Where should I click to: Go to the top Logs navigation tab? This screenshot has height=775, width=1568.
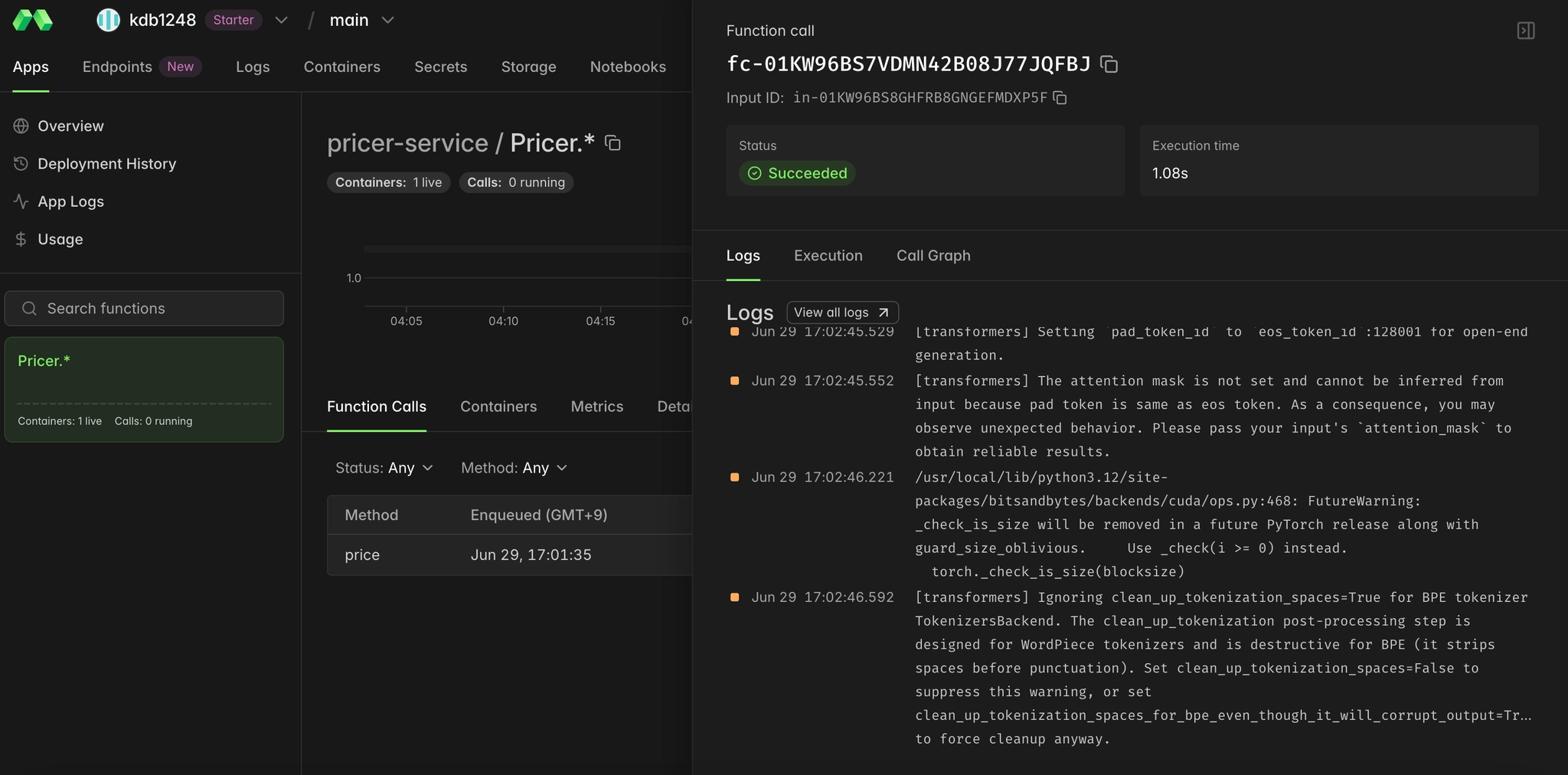pos(253,67)
